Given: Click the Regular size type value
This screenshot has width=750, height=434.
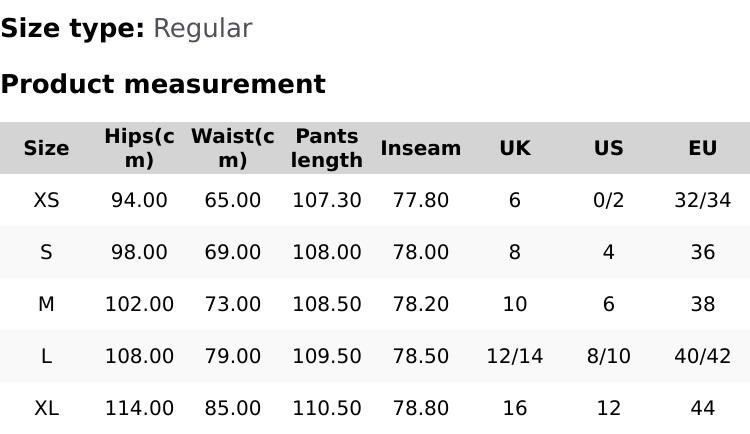Looking at the screenshot, I should tap(202, 28).
